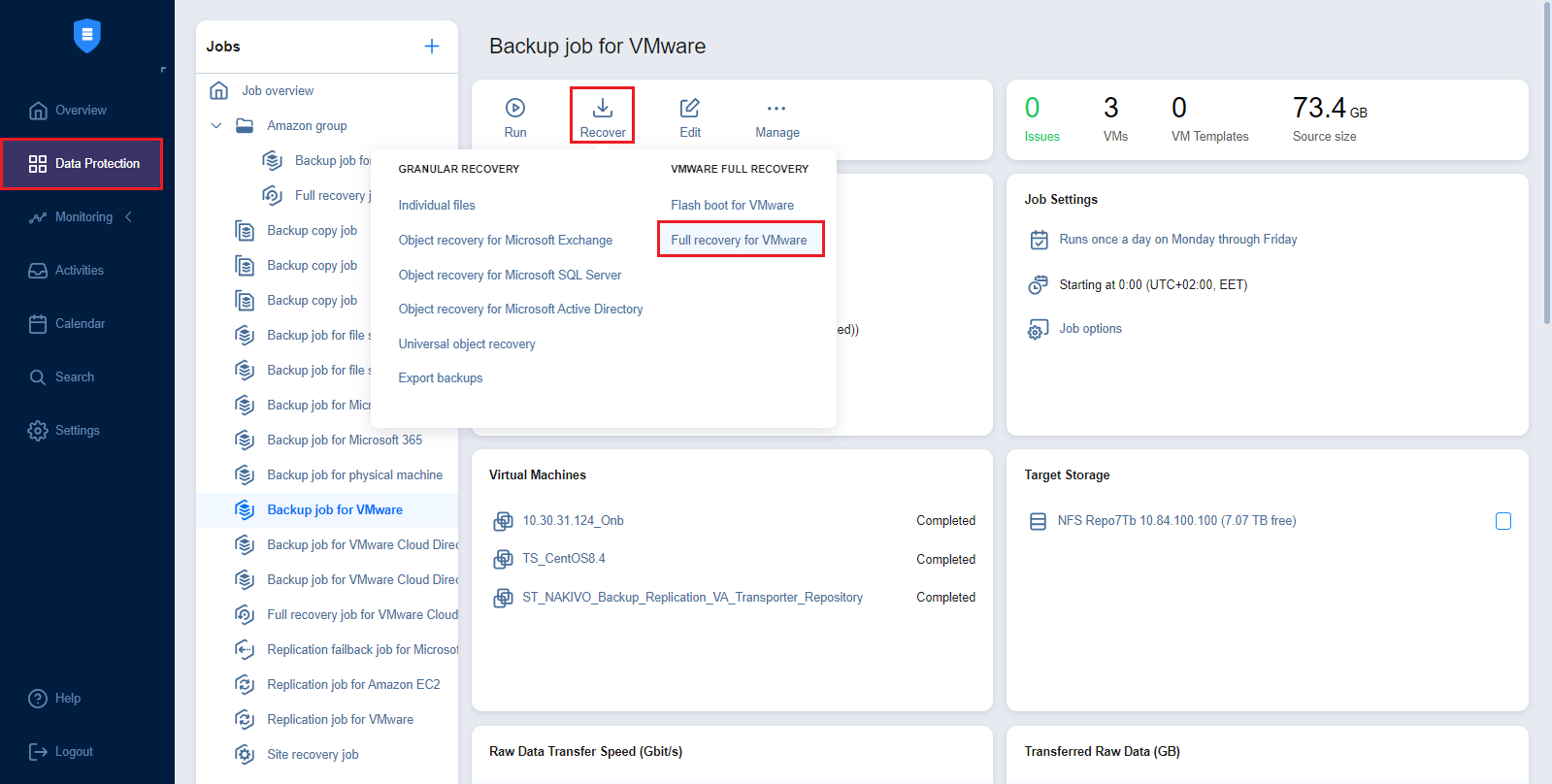Open Settings gear in sidebar
Image resolution: width=1552 pixels, height=784 pixels.
tap(38, 431)
